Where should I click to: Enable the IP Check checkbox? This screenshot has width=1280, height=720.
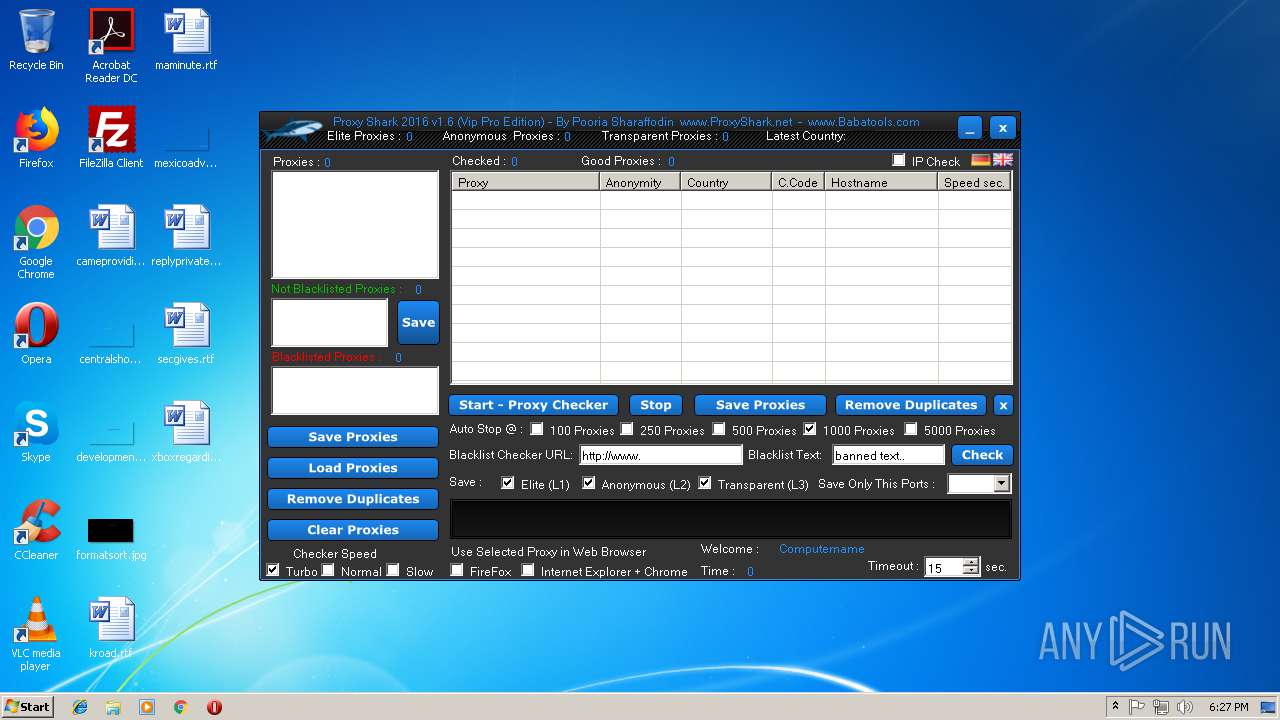(898, 160)
